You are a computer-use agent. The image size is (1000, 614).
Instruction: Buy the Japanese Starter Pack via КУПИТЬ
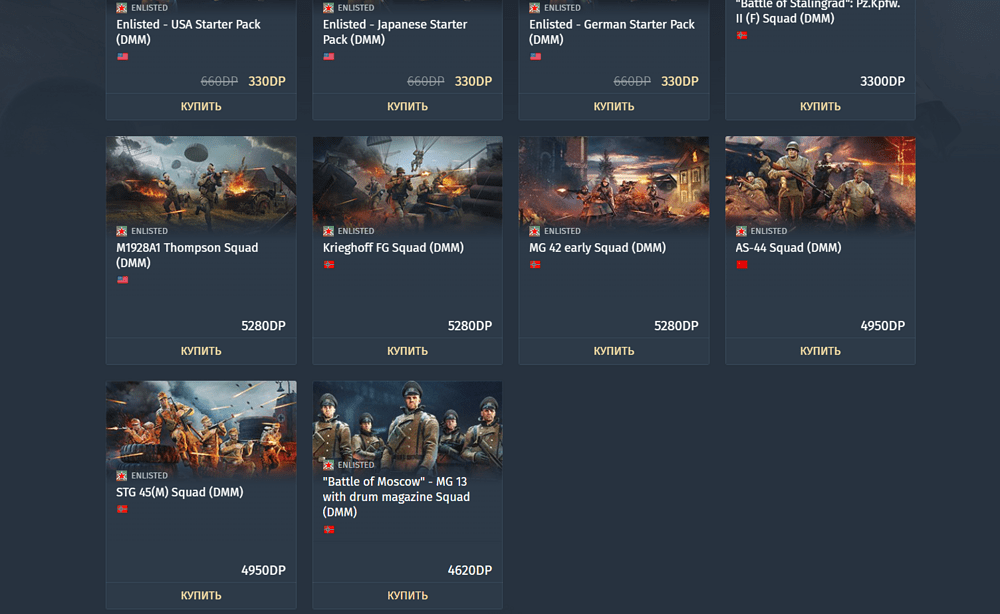(407, 106)
